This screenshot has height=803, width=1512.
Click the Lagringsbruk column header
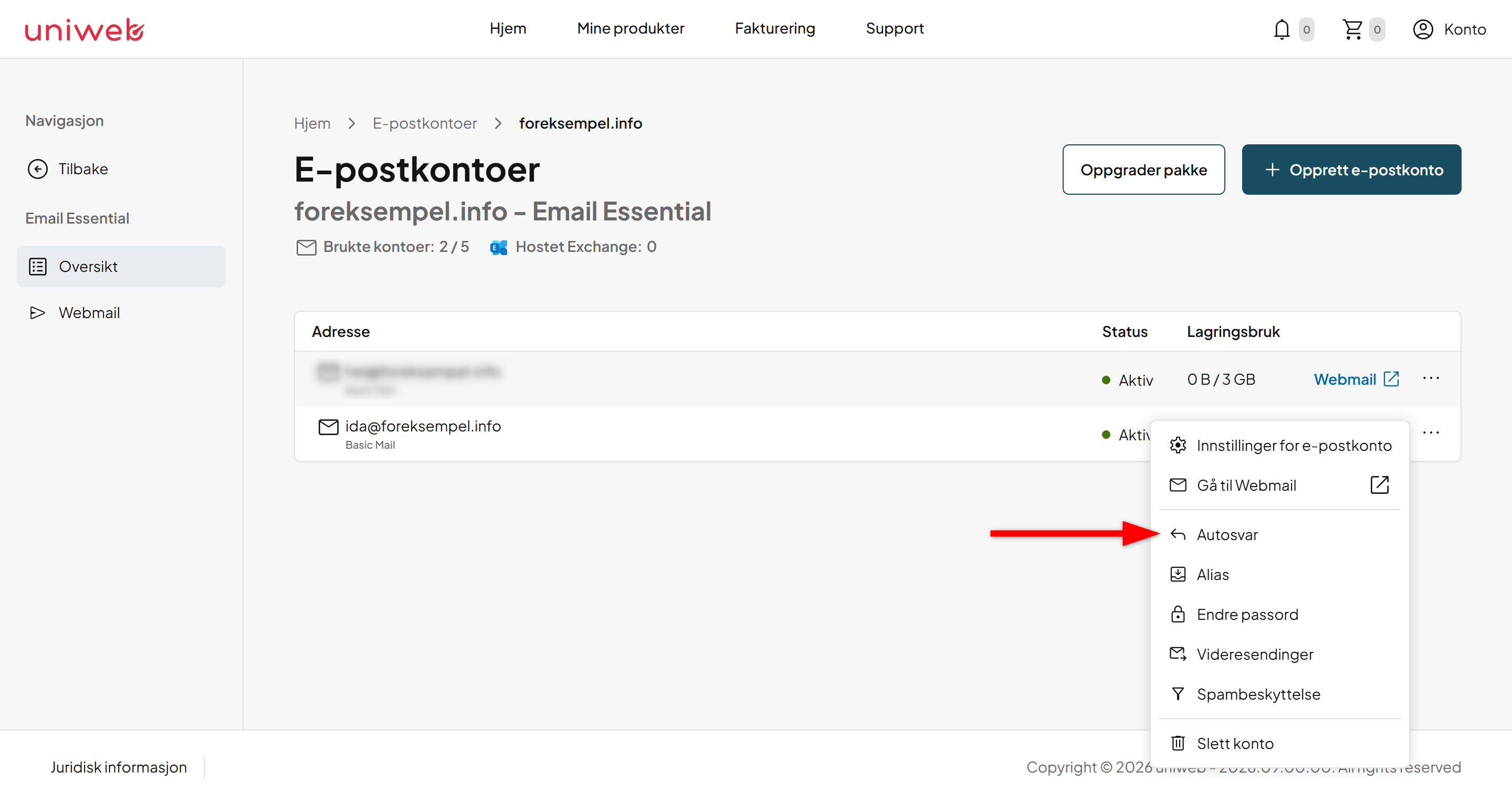click(1233, 332)
